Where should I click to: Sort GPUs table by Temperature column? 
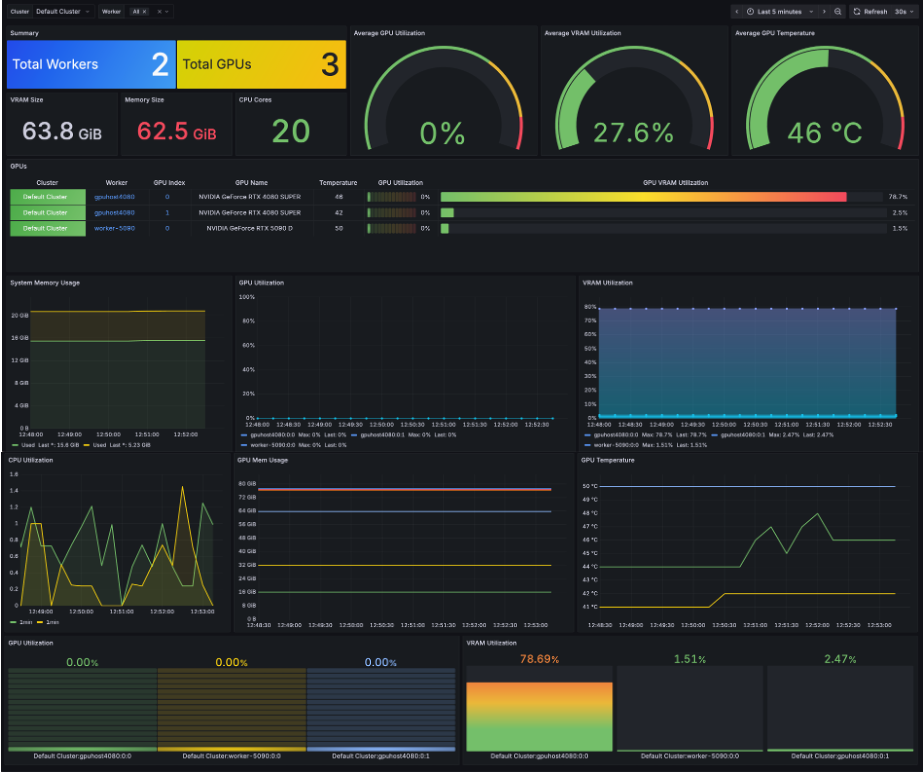click(338, 183)
